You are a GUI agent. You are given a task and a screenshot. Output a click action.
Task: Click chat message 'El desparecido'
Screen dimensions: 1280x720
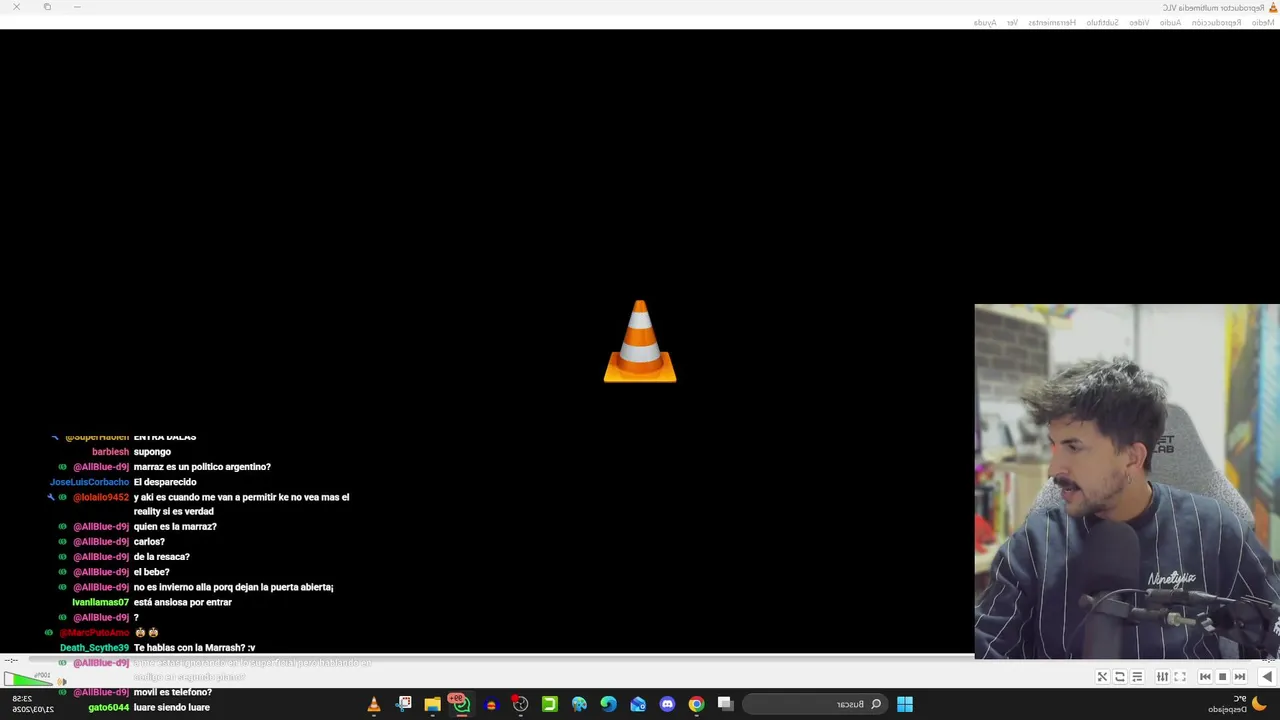(165, 482)
